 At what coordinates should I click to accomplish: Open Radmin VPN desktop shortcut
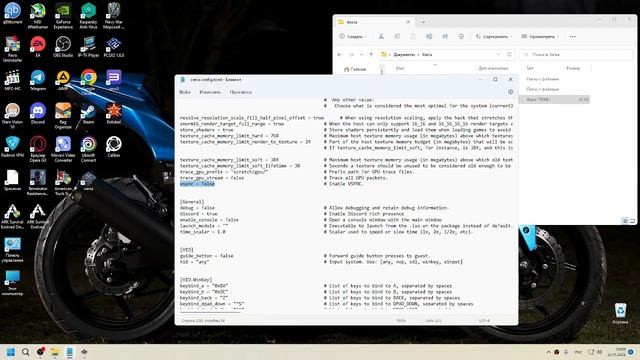click(12, 147)
